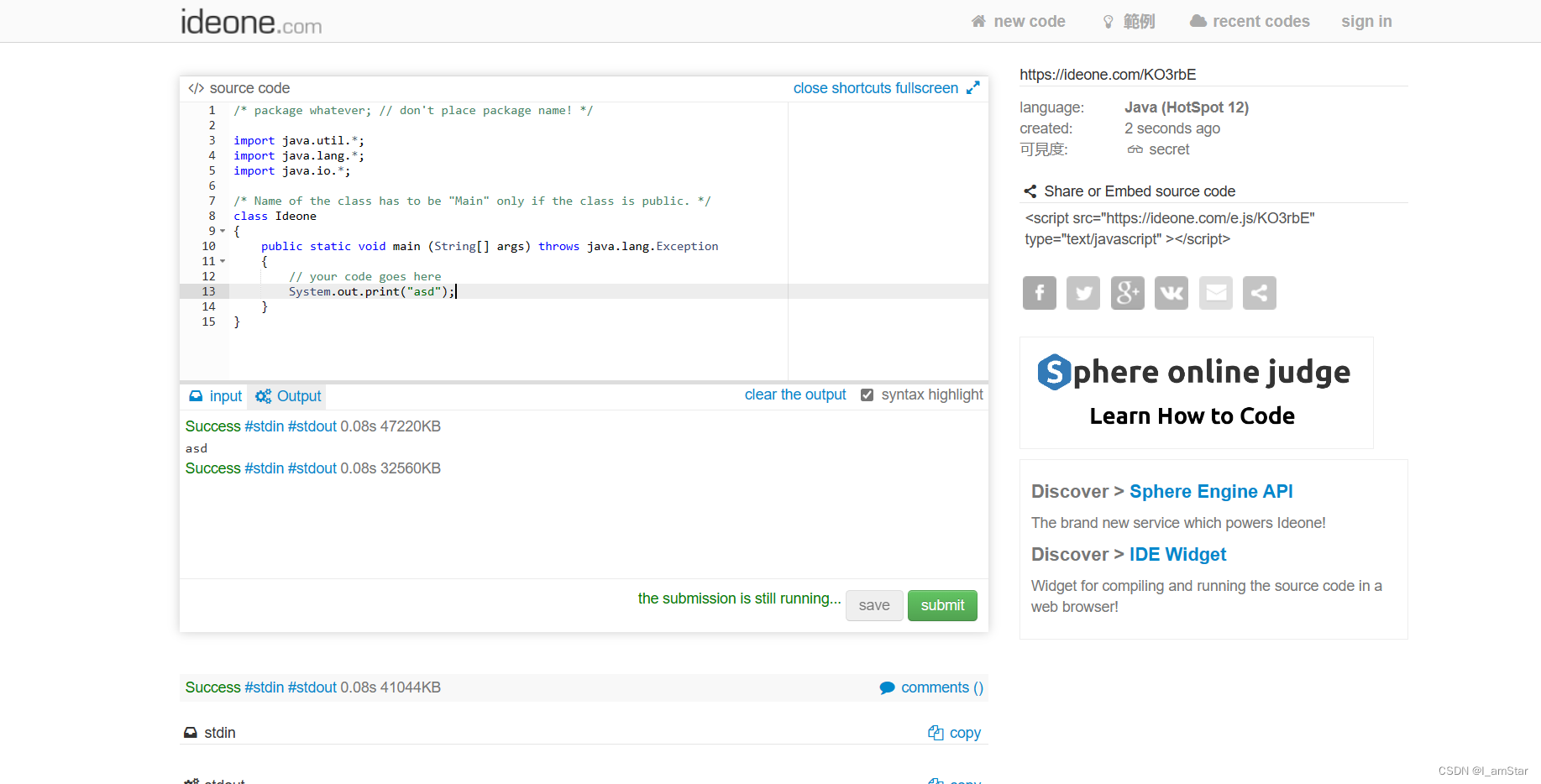Image resolution: width=1541 pixels, height=784 pixels.
Task: Click the sign in link
Action: (x=1366, y=22)
